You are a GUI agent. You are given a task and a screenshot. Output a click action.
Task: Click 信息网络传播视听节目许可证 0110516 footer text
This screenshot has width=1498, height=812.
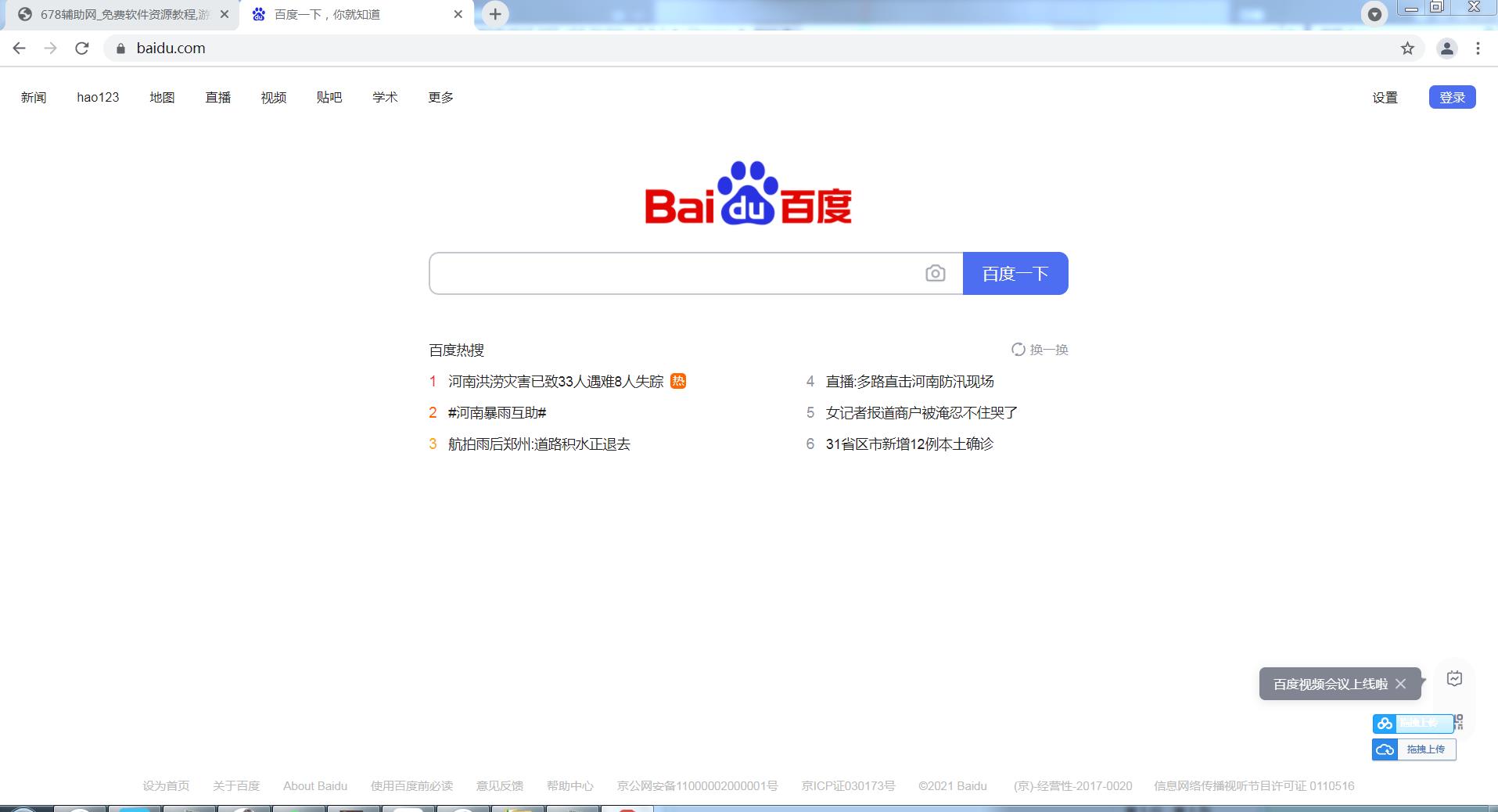tap(1254, 785)
